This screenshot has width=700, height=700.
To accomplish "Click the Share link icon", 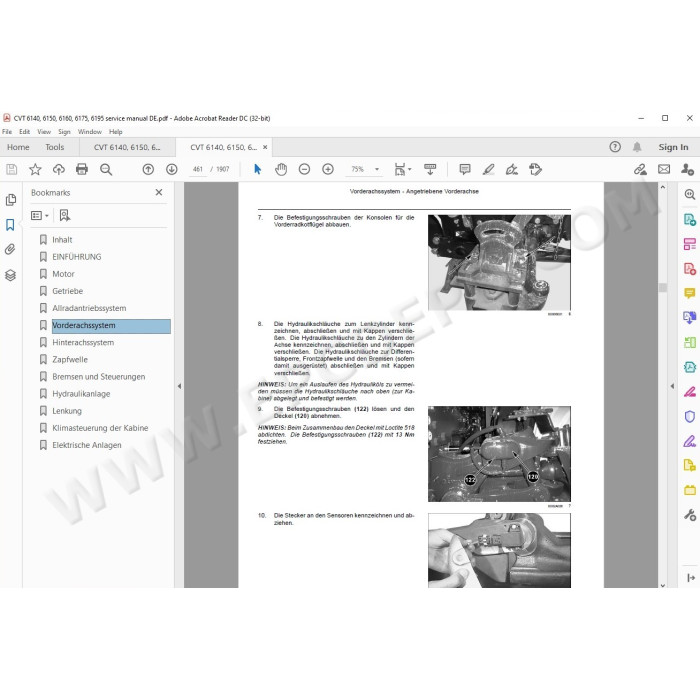I will tap(640, 169).
